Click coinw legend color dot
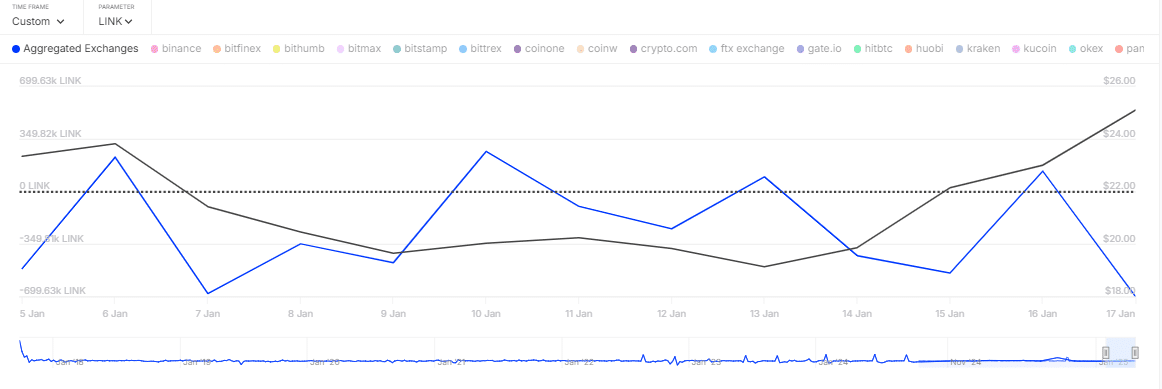The width and height of the screenshot is (1162, 389). 580,49
